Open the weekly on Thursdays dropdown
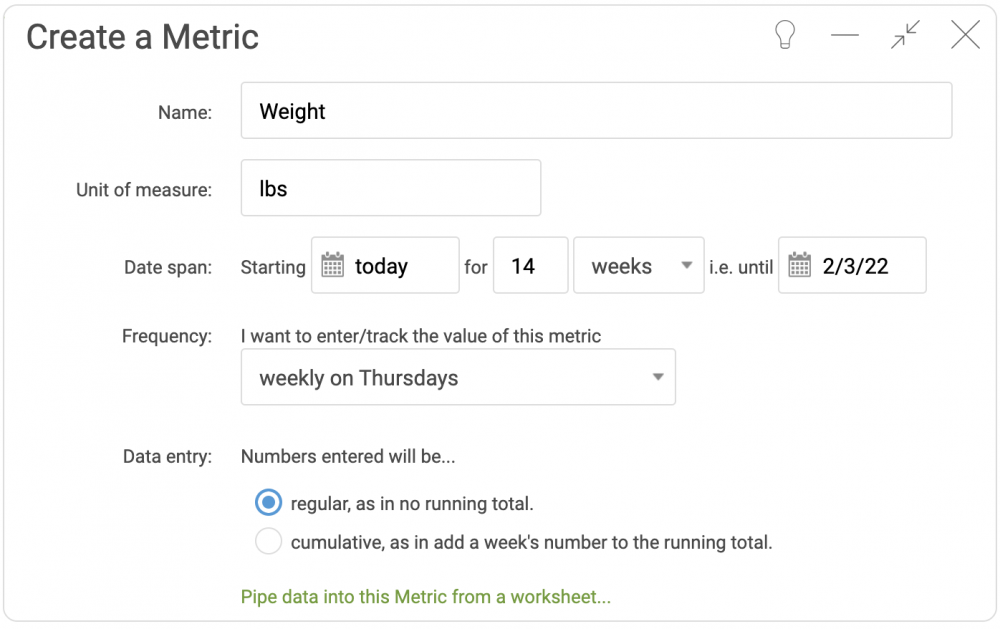 pyautogui.click(x=458, y=377)
